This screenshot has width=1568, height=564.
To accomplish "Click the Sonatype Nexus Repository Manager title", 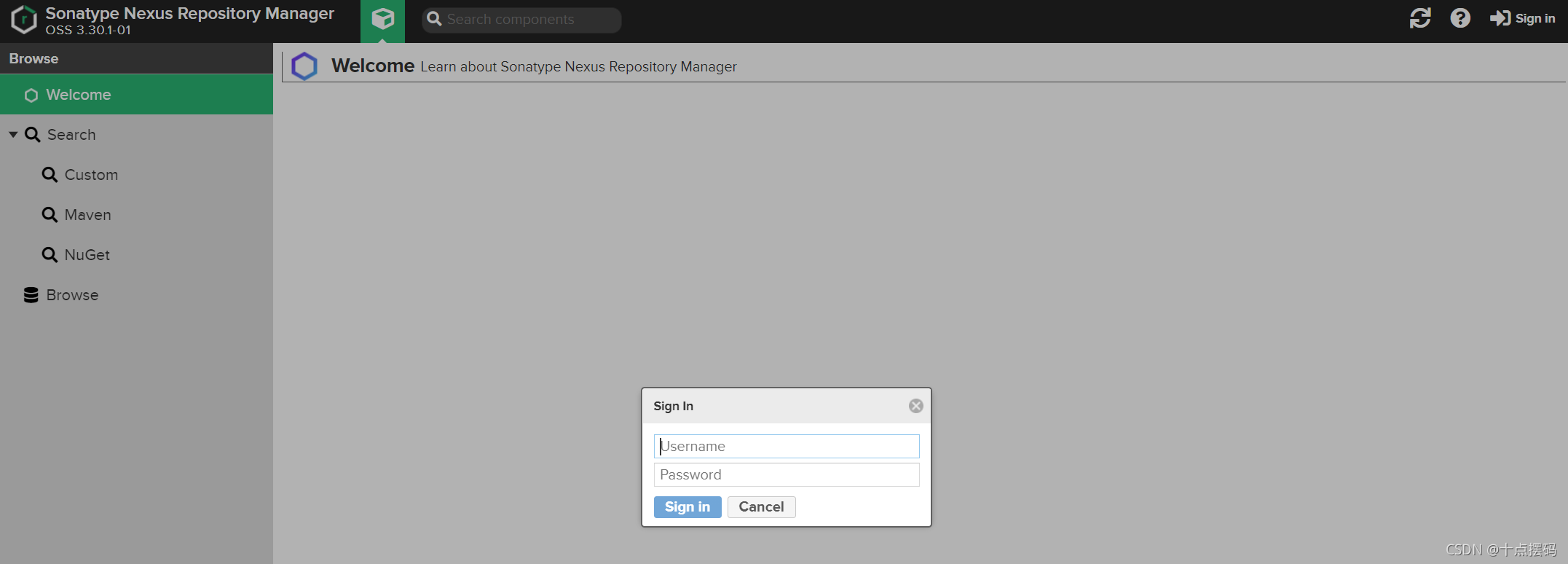I will point(189,13).
